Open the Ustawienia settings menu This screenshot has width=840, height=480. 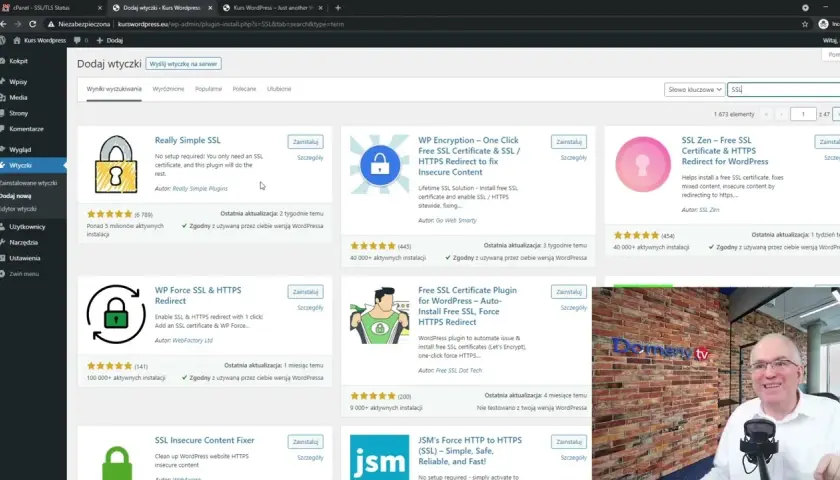click(24, 258)
